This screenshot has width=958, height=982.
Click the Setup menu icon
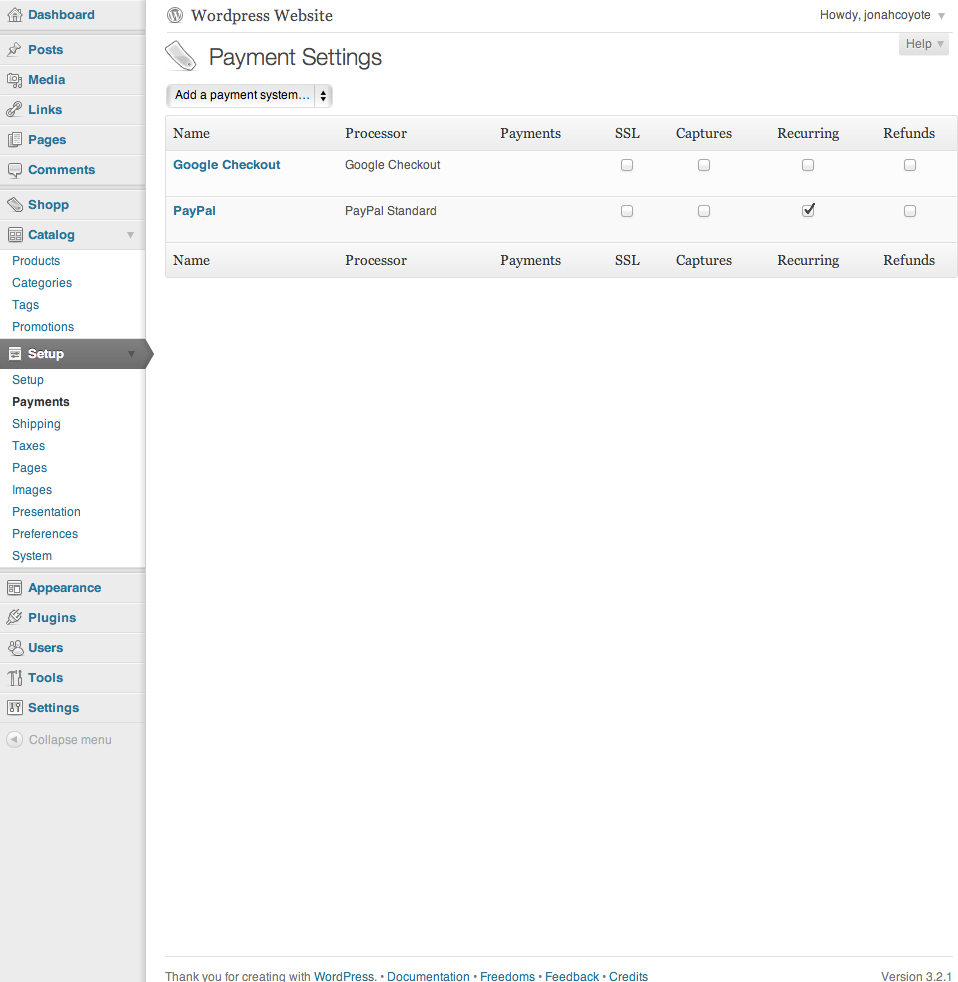pos(14,354)
